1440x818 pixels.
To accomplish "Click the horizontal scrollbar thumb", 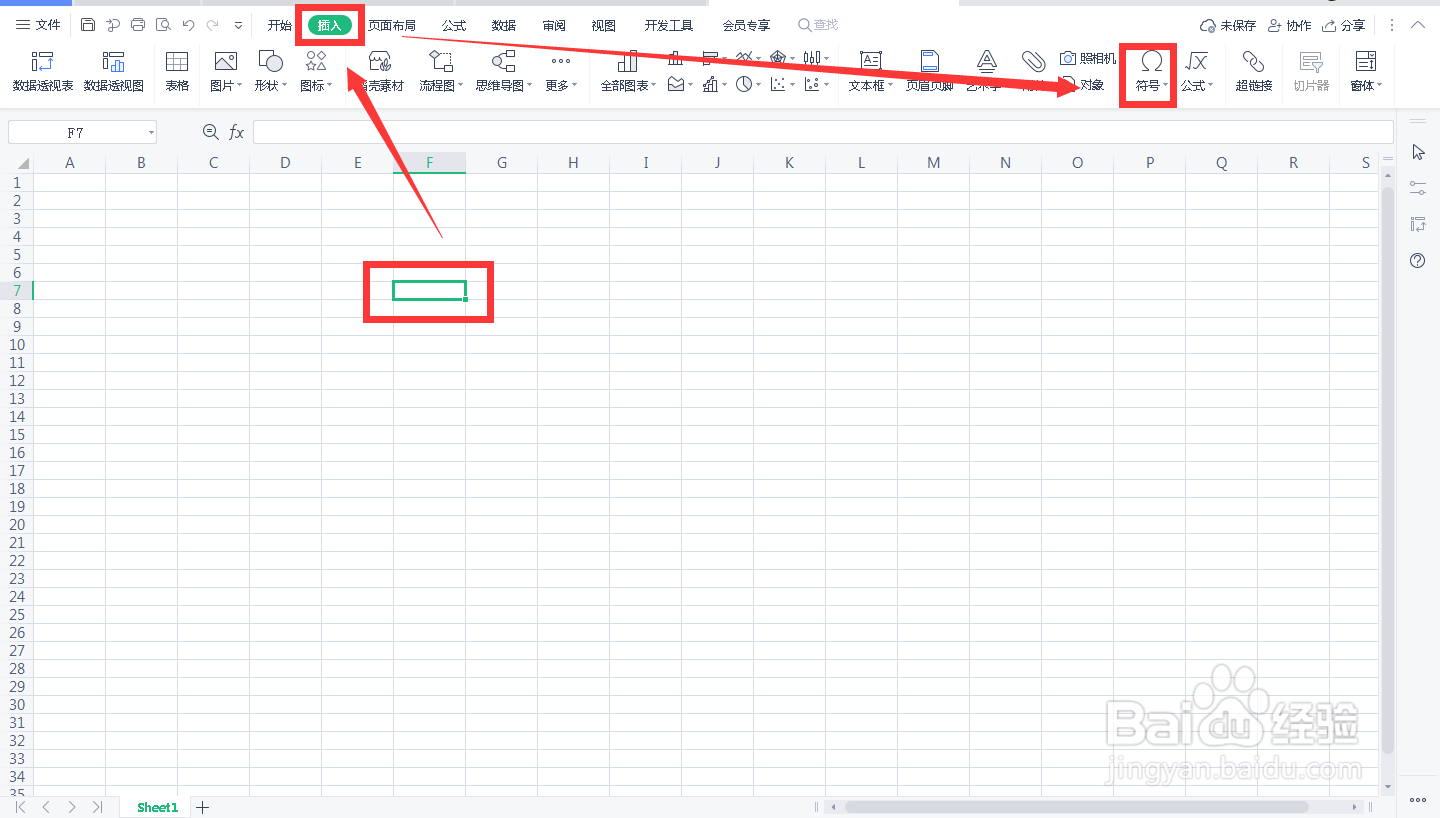I will 1076,807.
